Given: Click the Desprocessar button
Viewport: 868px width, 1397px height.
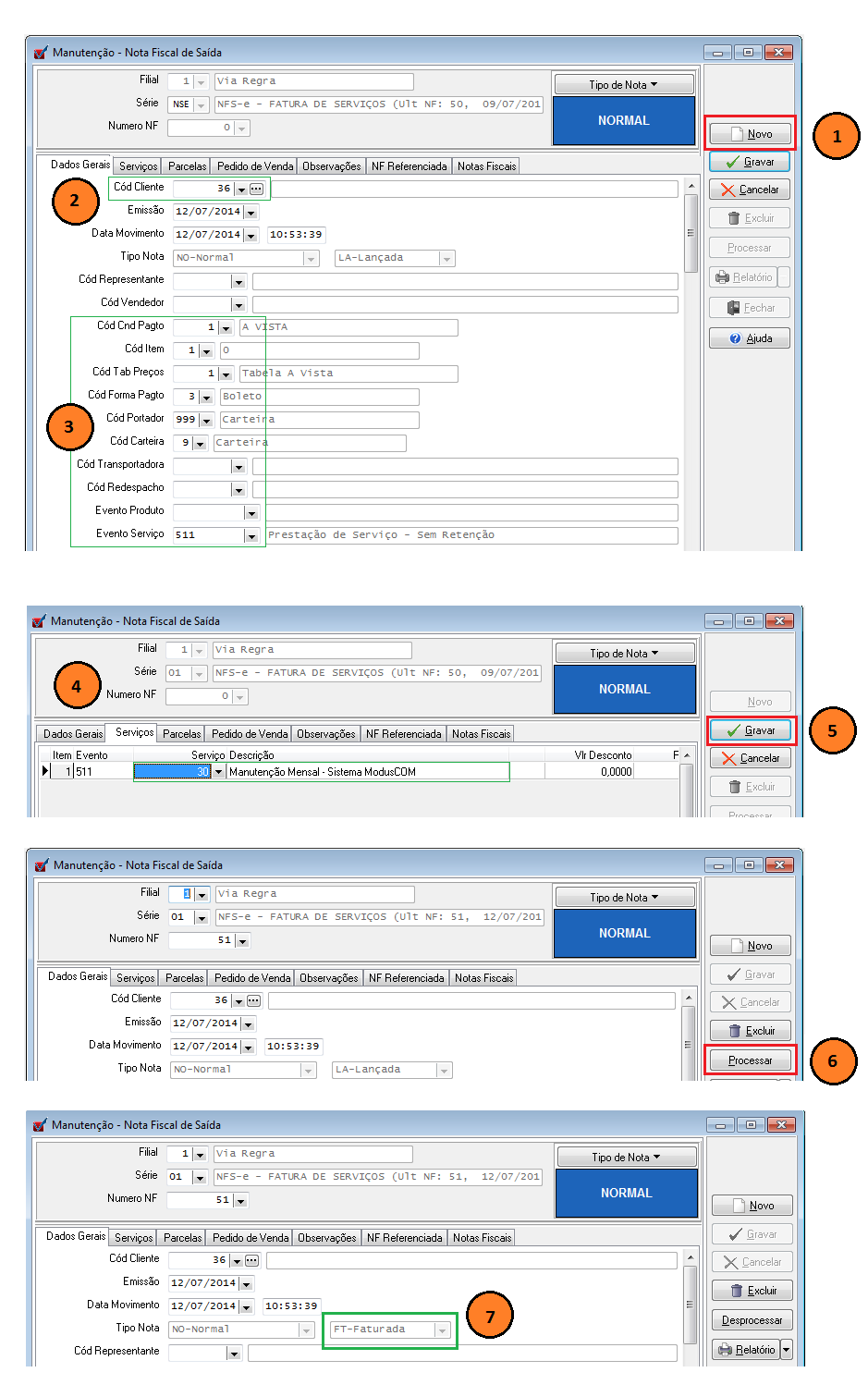Looking at the screenshot, I should (x=752, y=1320).
